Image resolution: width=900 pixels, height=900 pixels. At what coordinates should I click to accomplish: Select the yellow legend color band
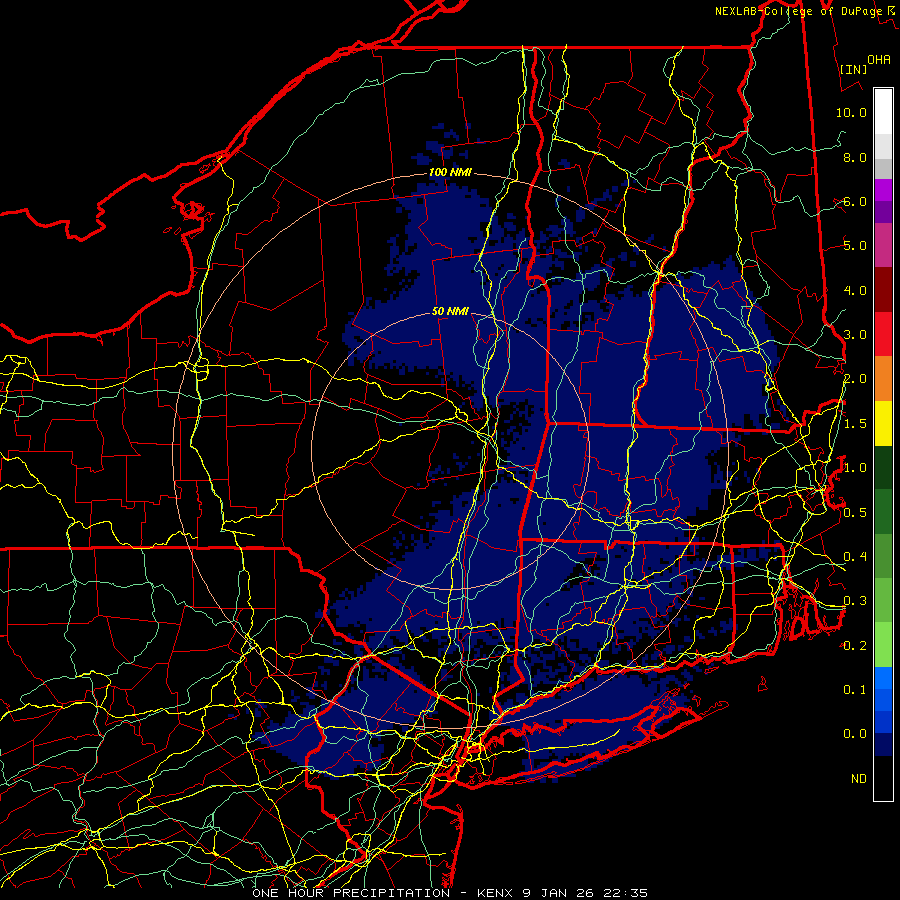tap(883, 424)
